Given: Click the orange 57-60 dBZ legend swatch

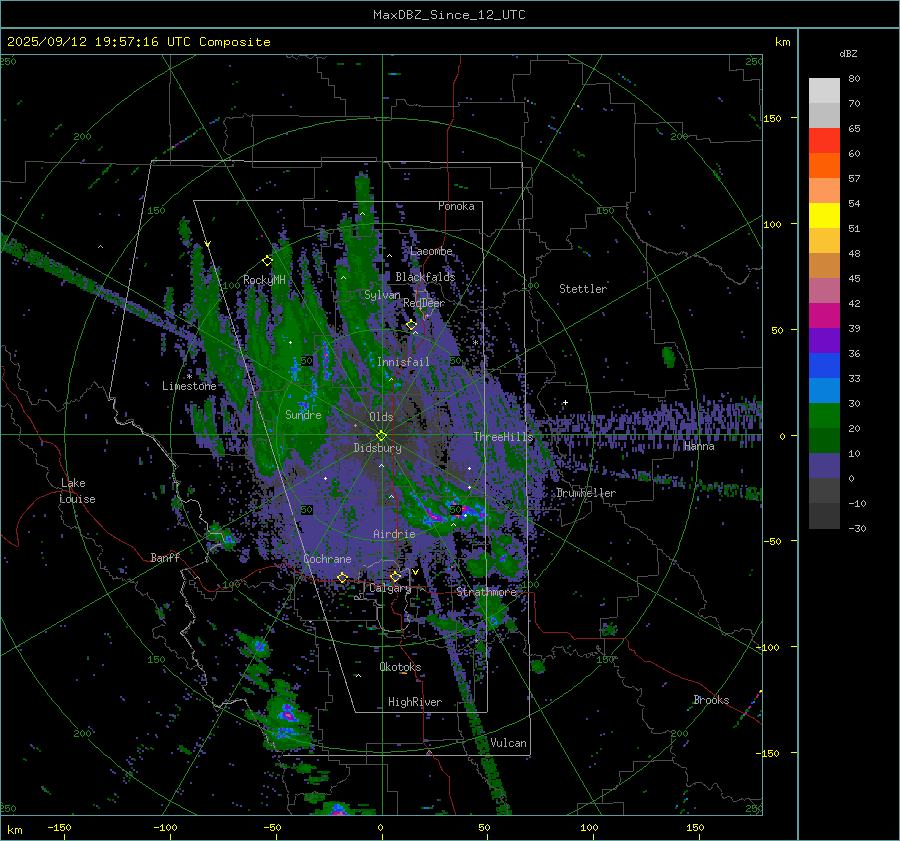Looking at the screenshot, I should click(x=824, y=166).
